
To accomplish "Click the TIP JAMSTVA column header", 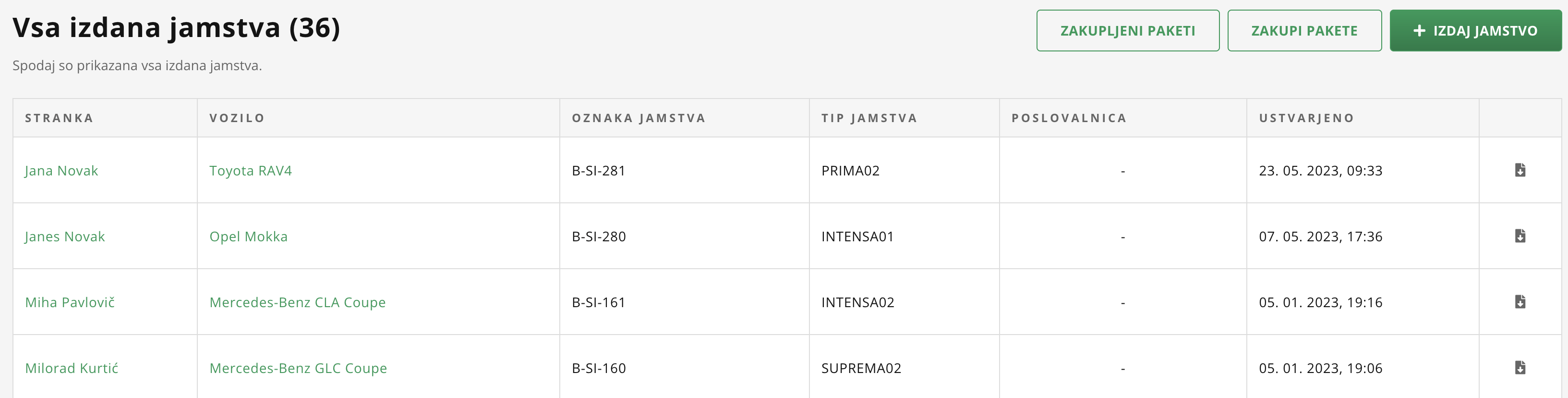I will pos(869,118).
